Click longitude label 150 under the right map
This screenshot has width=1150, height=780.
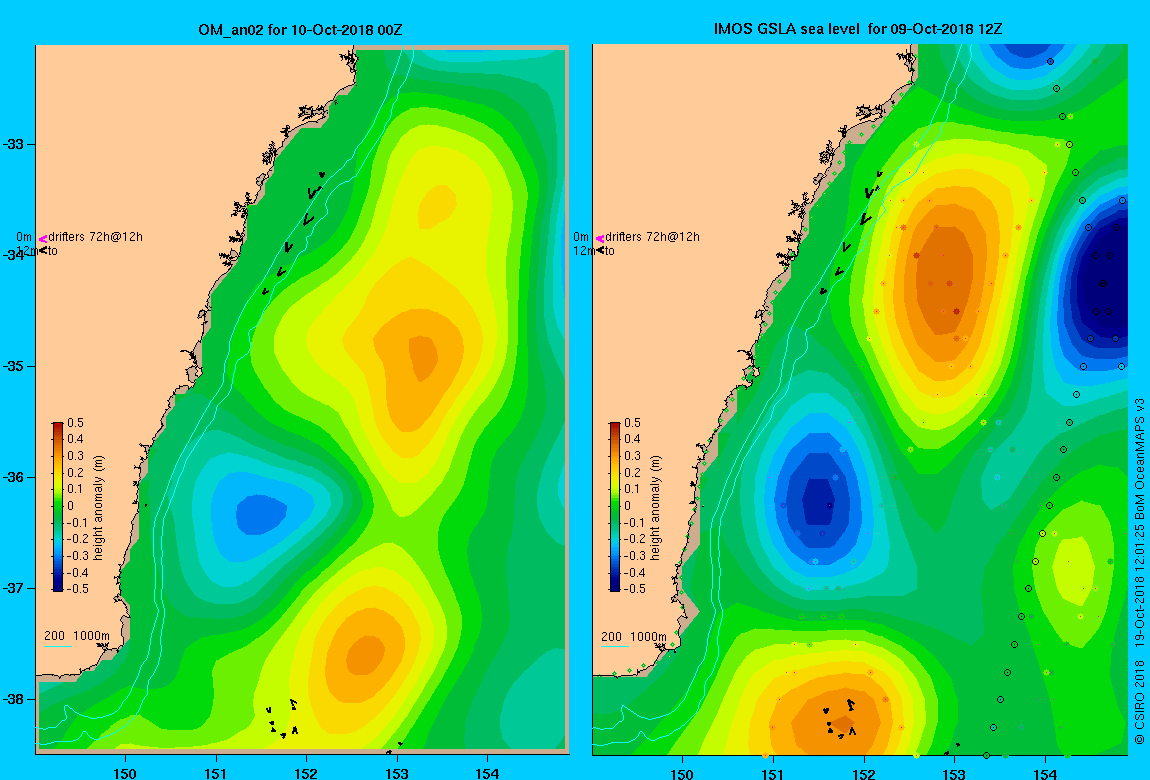click(682, 773)
